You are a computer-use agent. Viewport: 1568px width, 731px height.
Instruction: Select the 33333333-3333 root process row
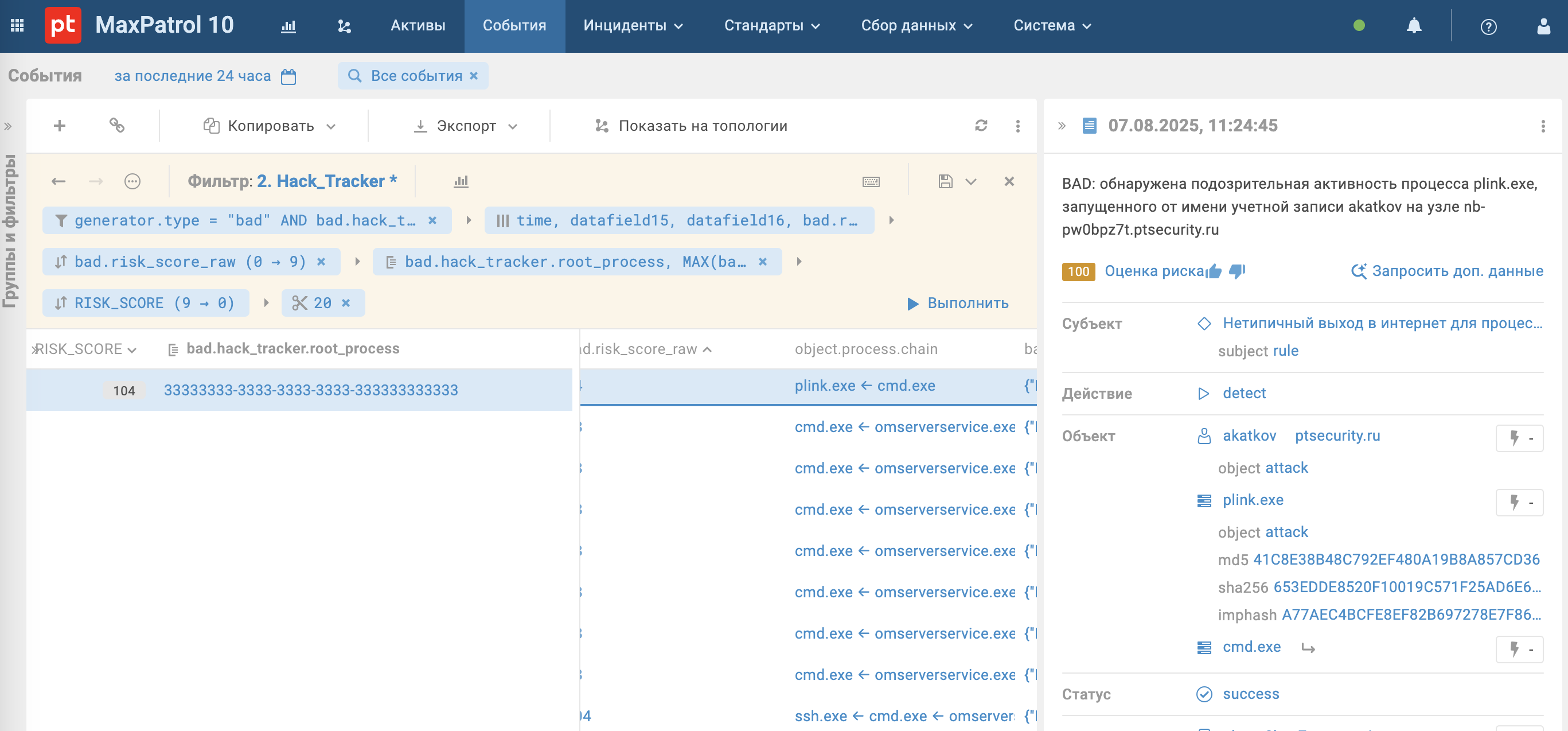click(299, 391)
